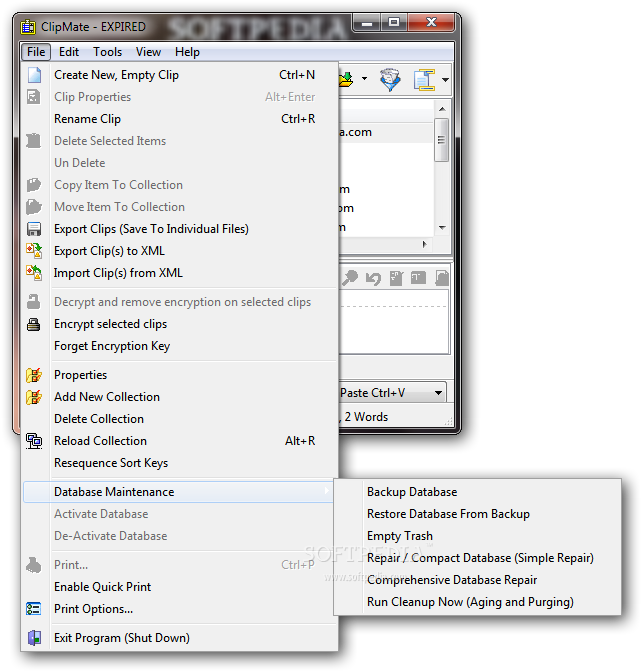Click the Export Clip(s) to XML icon
Viewport: 642px width, 672px height.
click(x=34, y=251)
